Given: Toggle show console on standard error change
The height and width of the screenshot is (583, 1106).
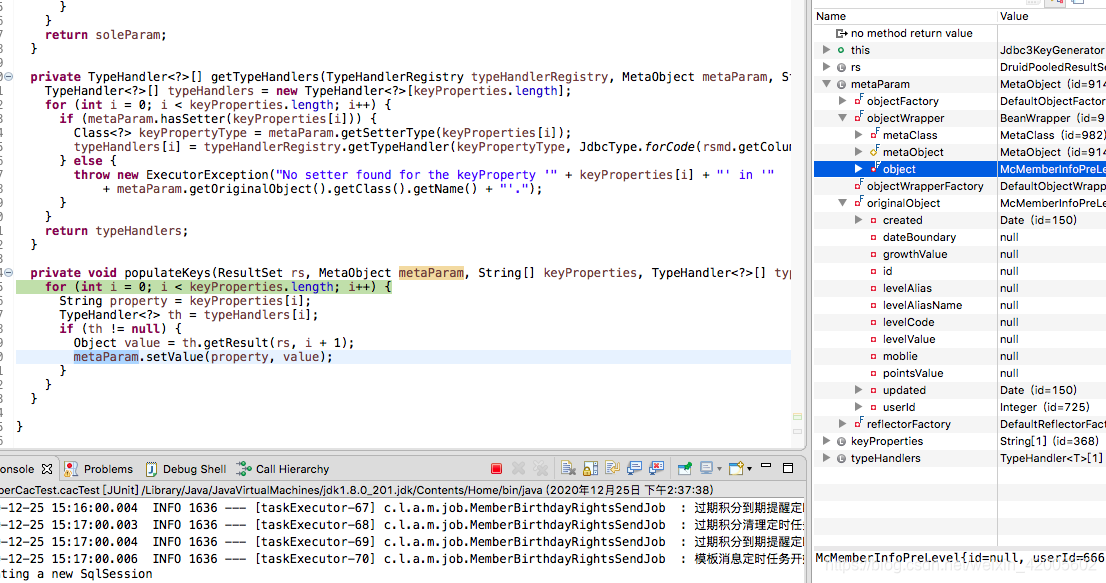Looking at the screenshot, I should [x=656, y=468].
